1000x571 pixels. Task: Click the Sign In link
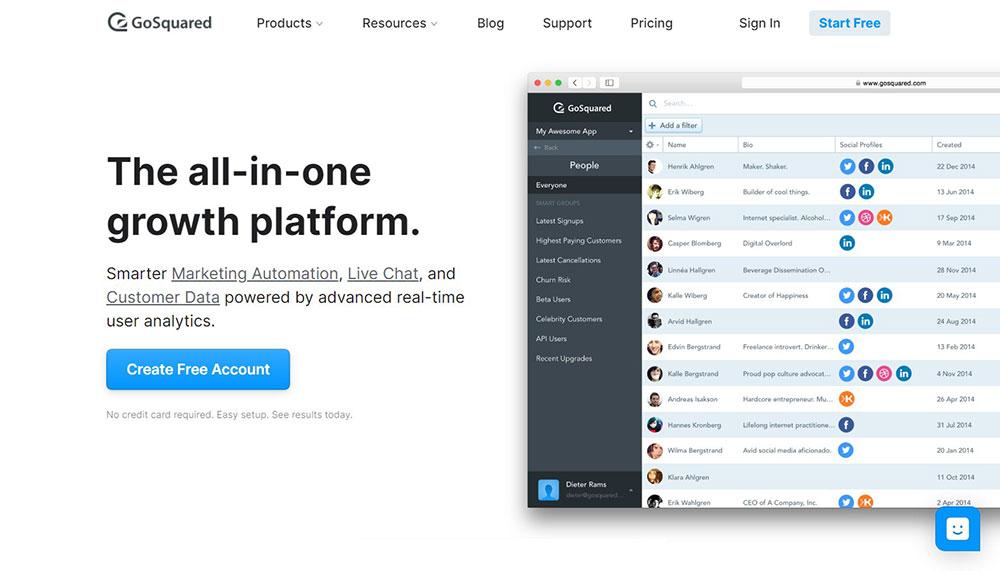pos(759,23)
